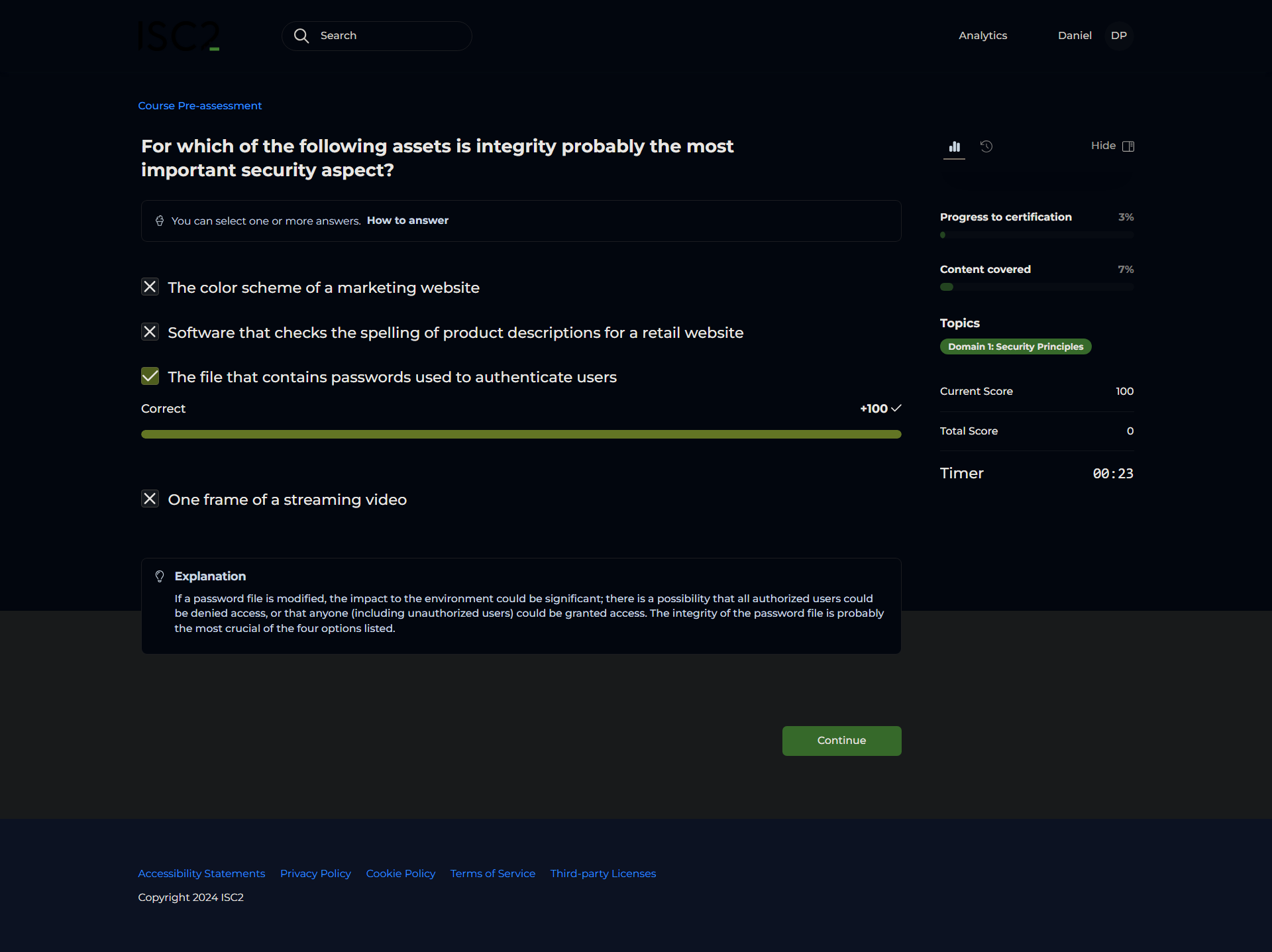Click the DP user avatar
1272x952 pixels.
click(x=1118, y=36)
